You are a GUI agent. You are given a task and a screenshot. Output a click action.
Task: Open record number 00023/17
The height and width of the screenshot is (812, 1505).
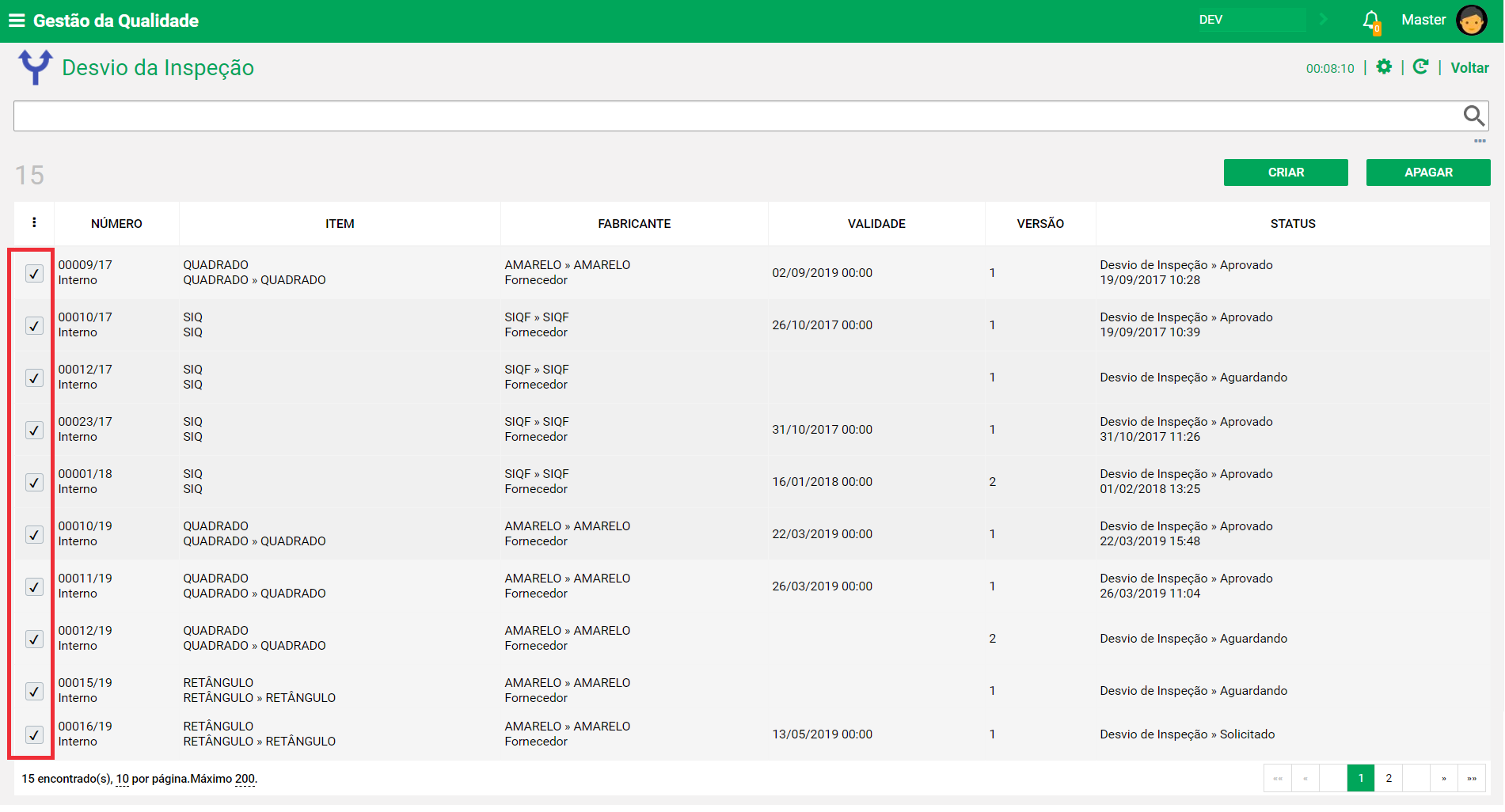86,422
